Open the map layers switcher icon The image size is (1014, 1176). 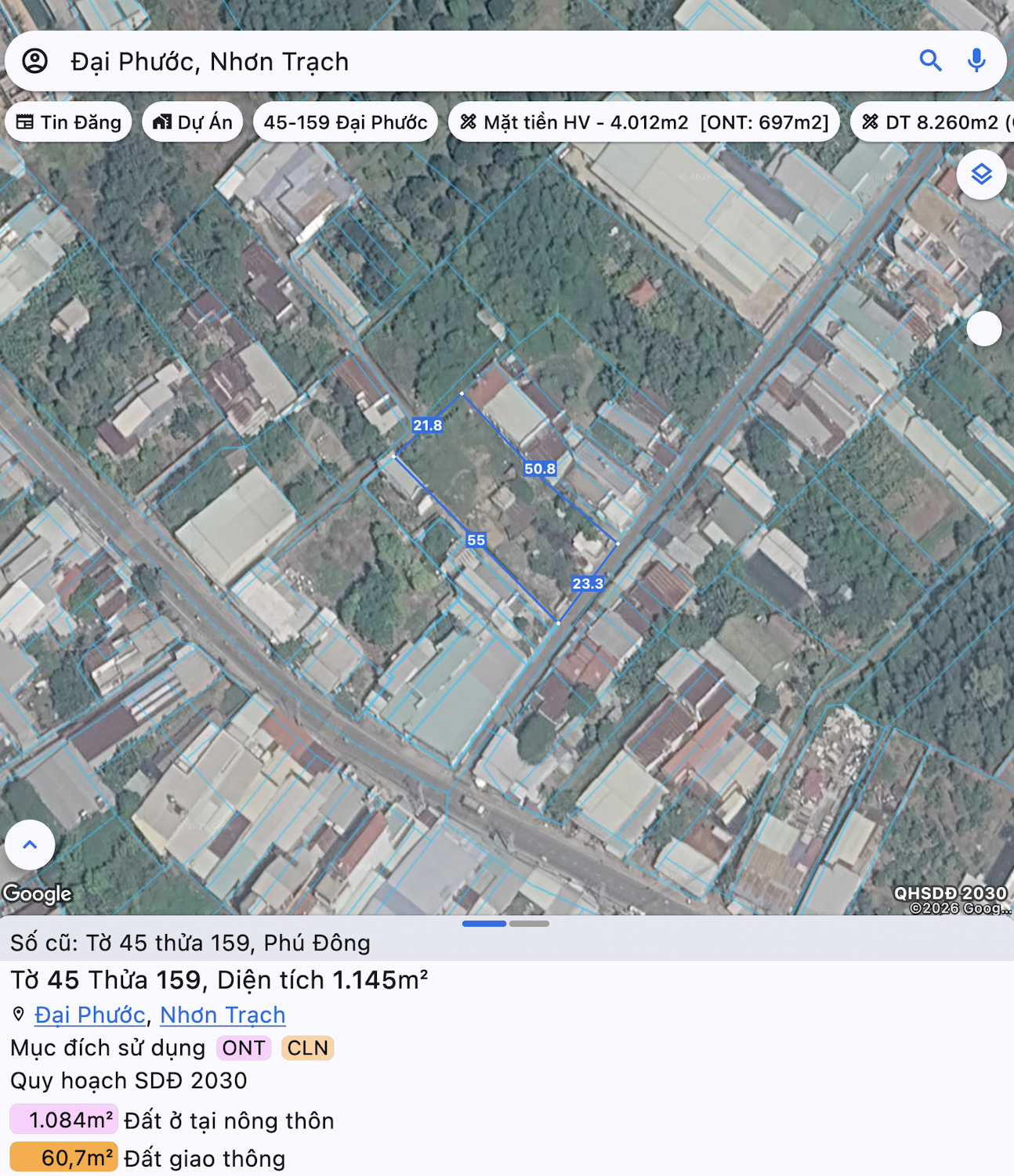pos(982,174)
